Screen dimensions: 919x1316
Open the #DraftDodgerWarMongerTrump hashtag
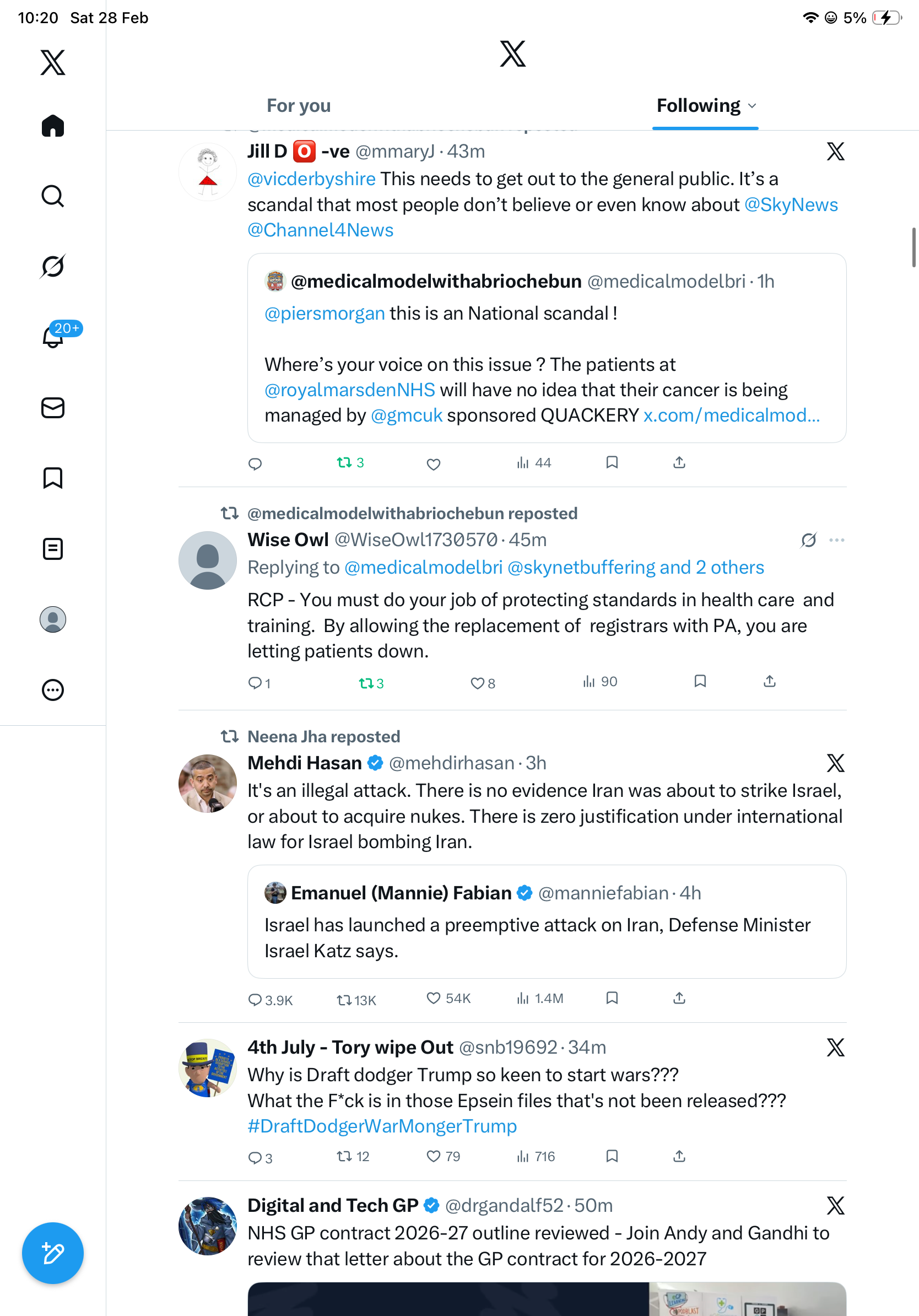tap(382, 1126)
